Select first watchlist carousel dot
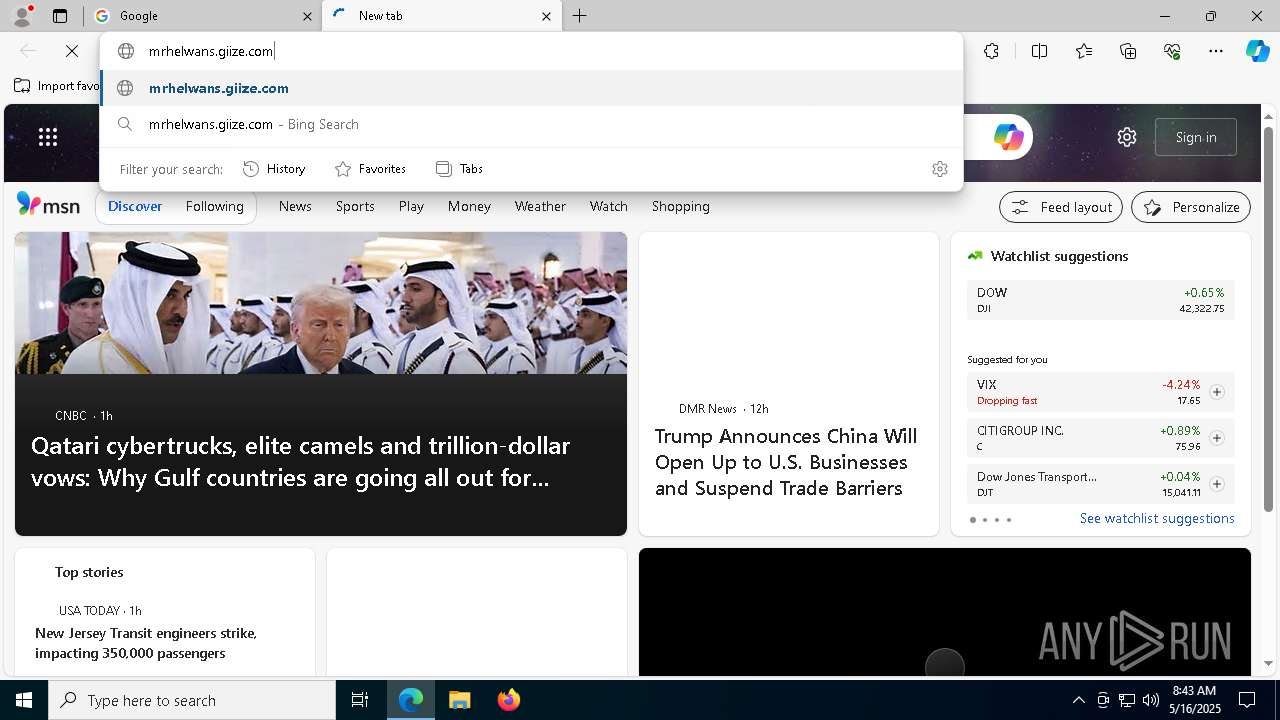1280x720 pixels. pos(973,520)
